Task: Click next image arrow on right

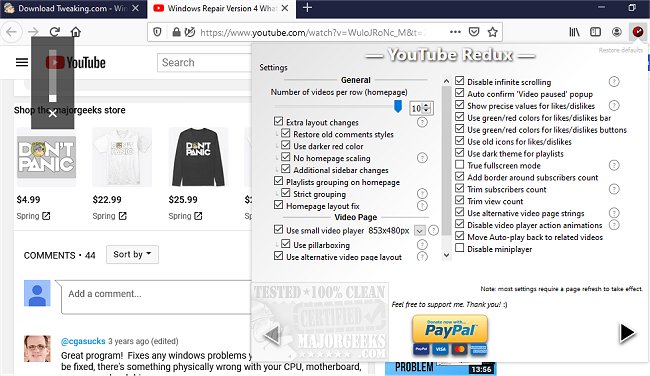Action: [627, 333]
